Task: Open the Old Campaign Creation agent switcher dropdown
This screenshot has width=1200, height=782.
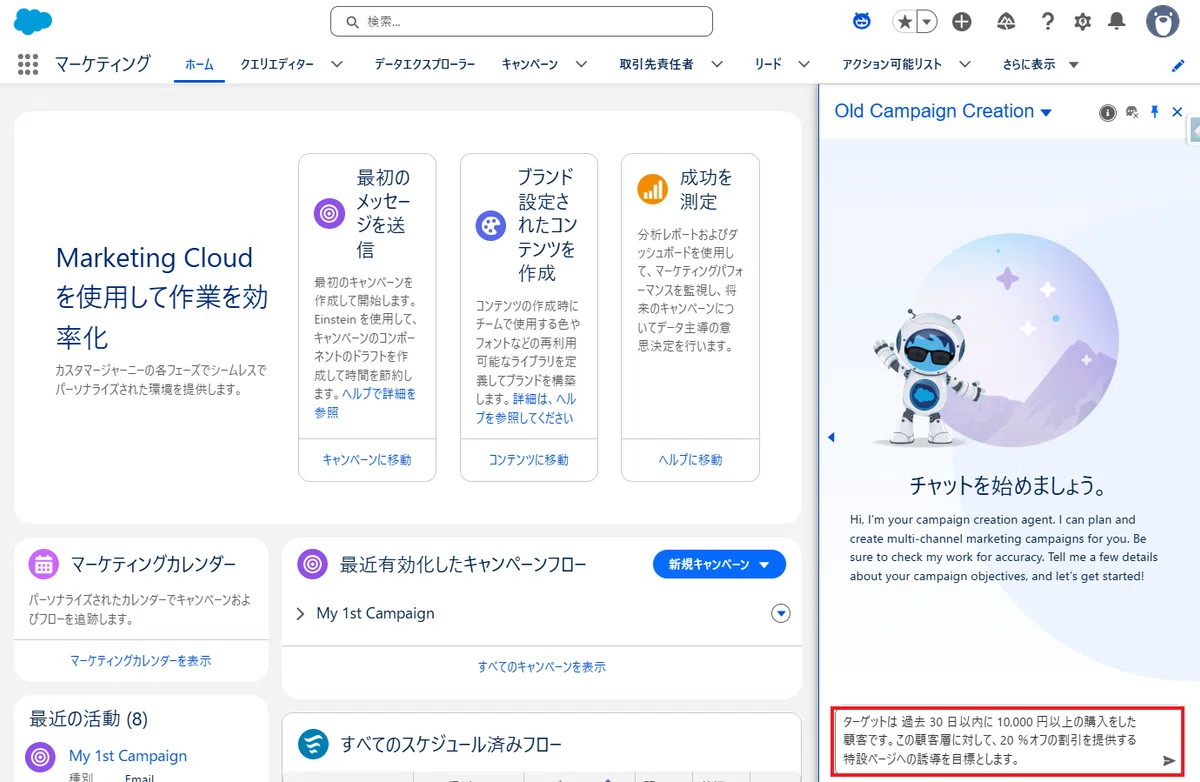Action: [x=1046, y=112]
